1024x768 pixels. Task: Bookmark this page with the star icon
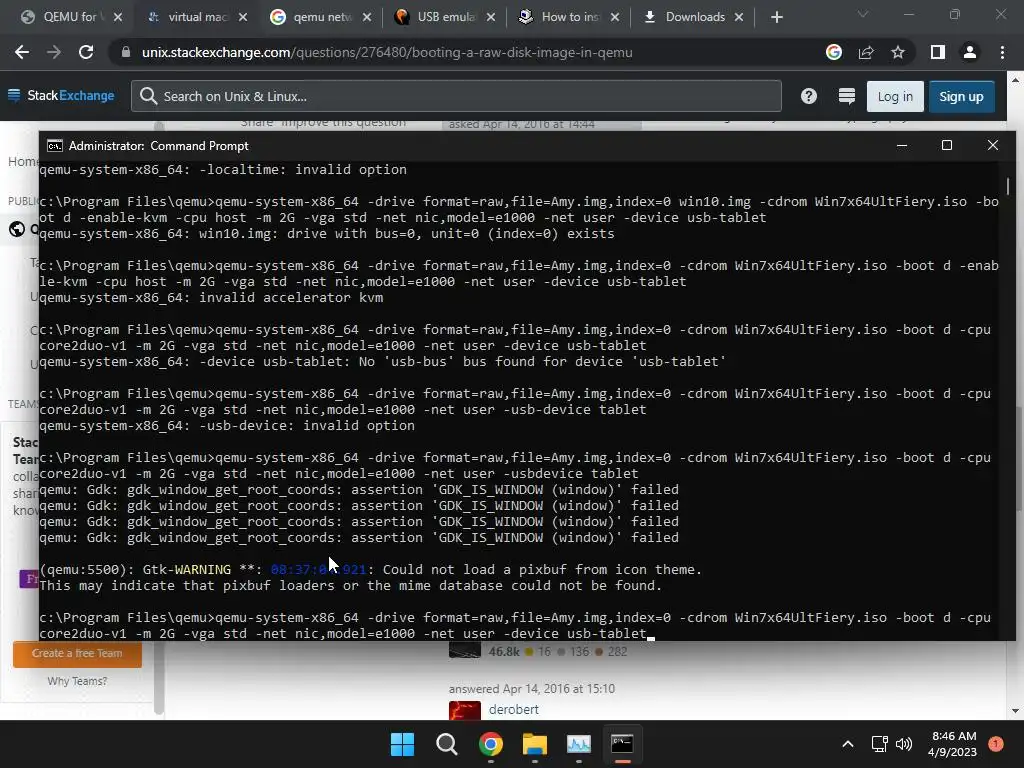[898, 52]
